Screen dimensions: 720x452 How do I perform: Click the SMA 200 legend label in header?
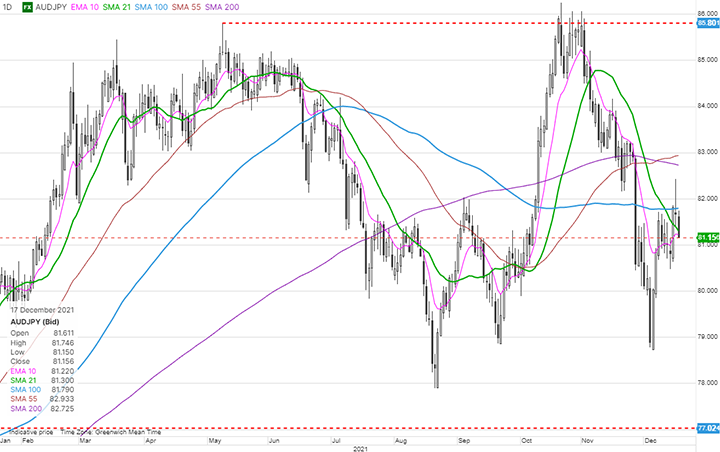click(222, 7)
